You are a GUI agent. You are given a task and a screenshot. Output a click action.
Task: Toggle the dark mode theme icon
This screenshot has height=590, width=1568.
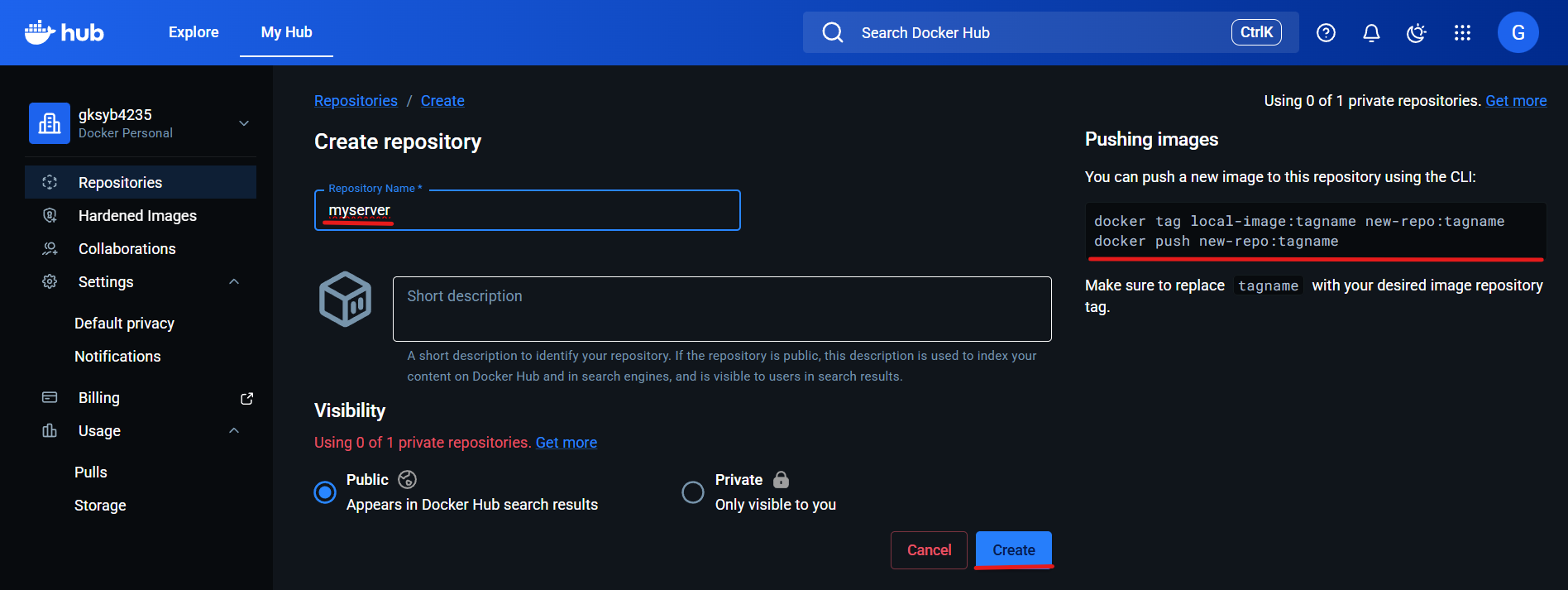point(1417,32)
